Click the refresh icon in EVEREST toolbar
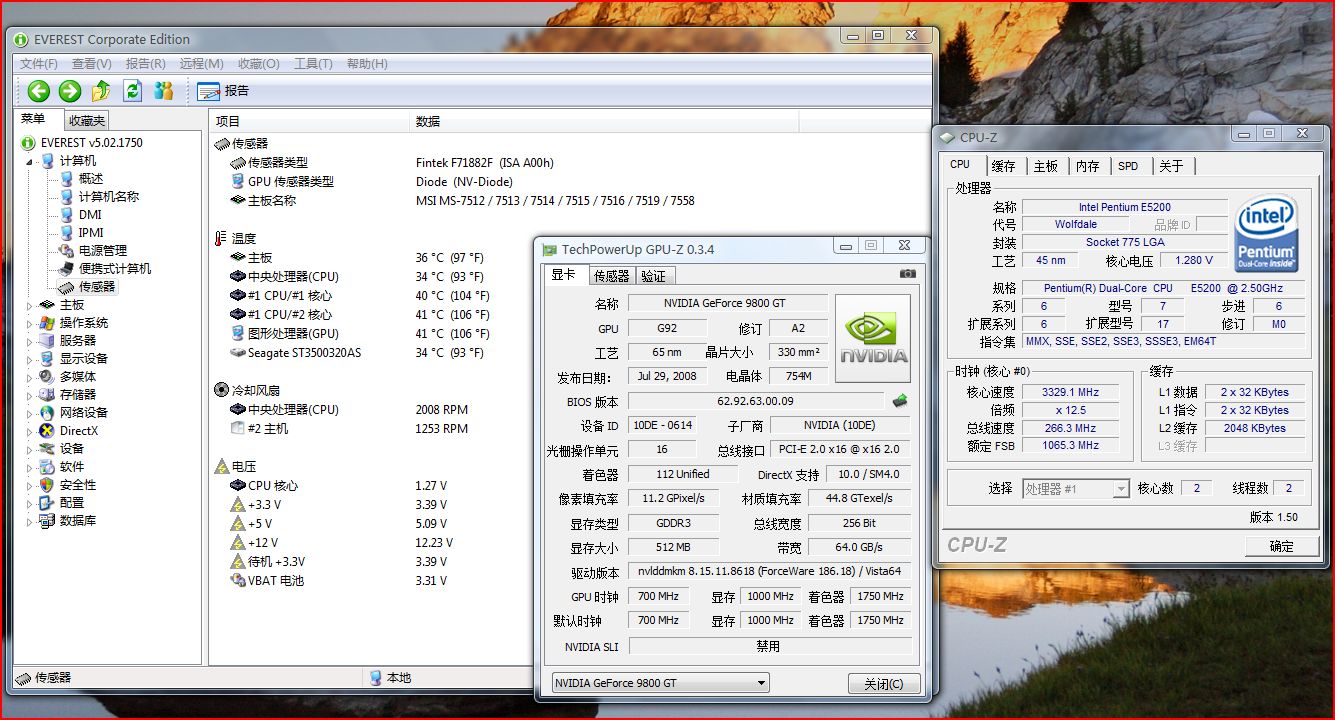This screenshot has width=1335, height=720. coord(132,91)
